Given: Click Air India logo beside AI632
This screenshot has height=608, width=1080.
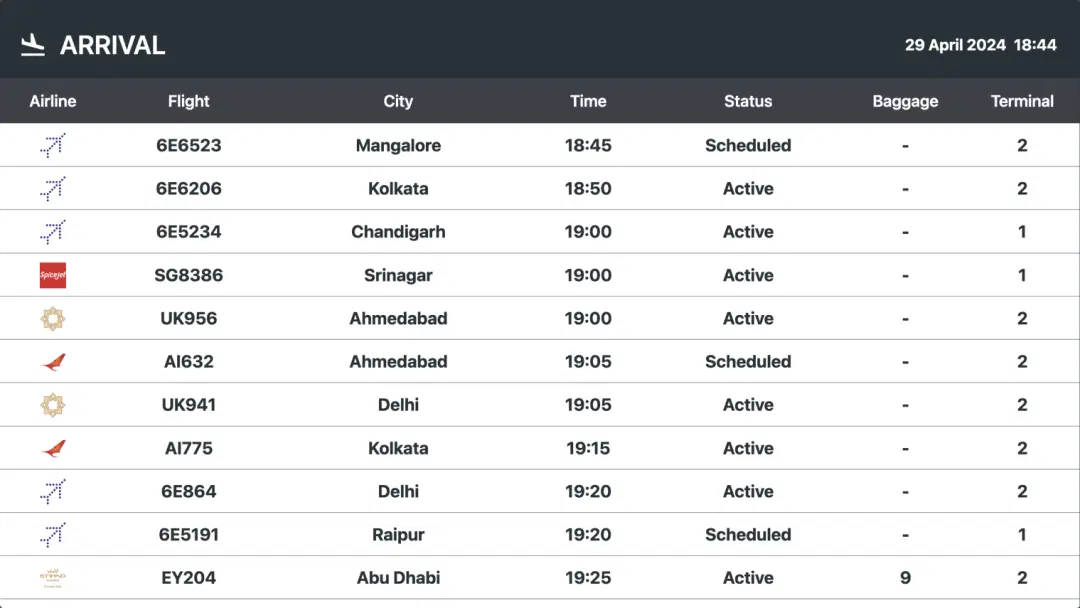Looking at the screenshot, I should [x=53, y=362].
